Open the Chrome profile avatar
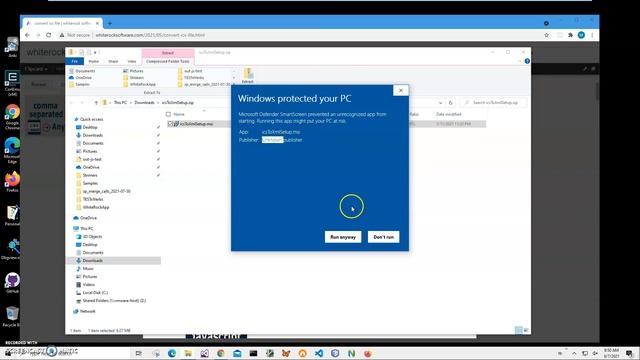The width and height of the screenshot is (640, 360). tap(581, 35)
